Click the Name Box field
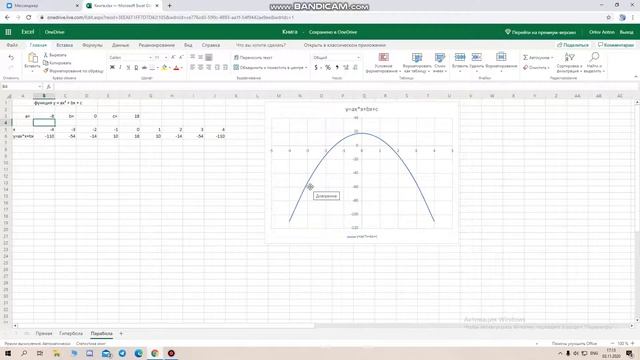The width and height of the screenshot is (640, 360). coord(21,87)
